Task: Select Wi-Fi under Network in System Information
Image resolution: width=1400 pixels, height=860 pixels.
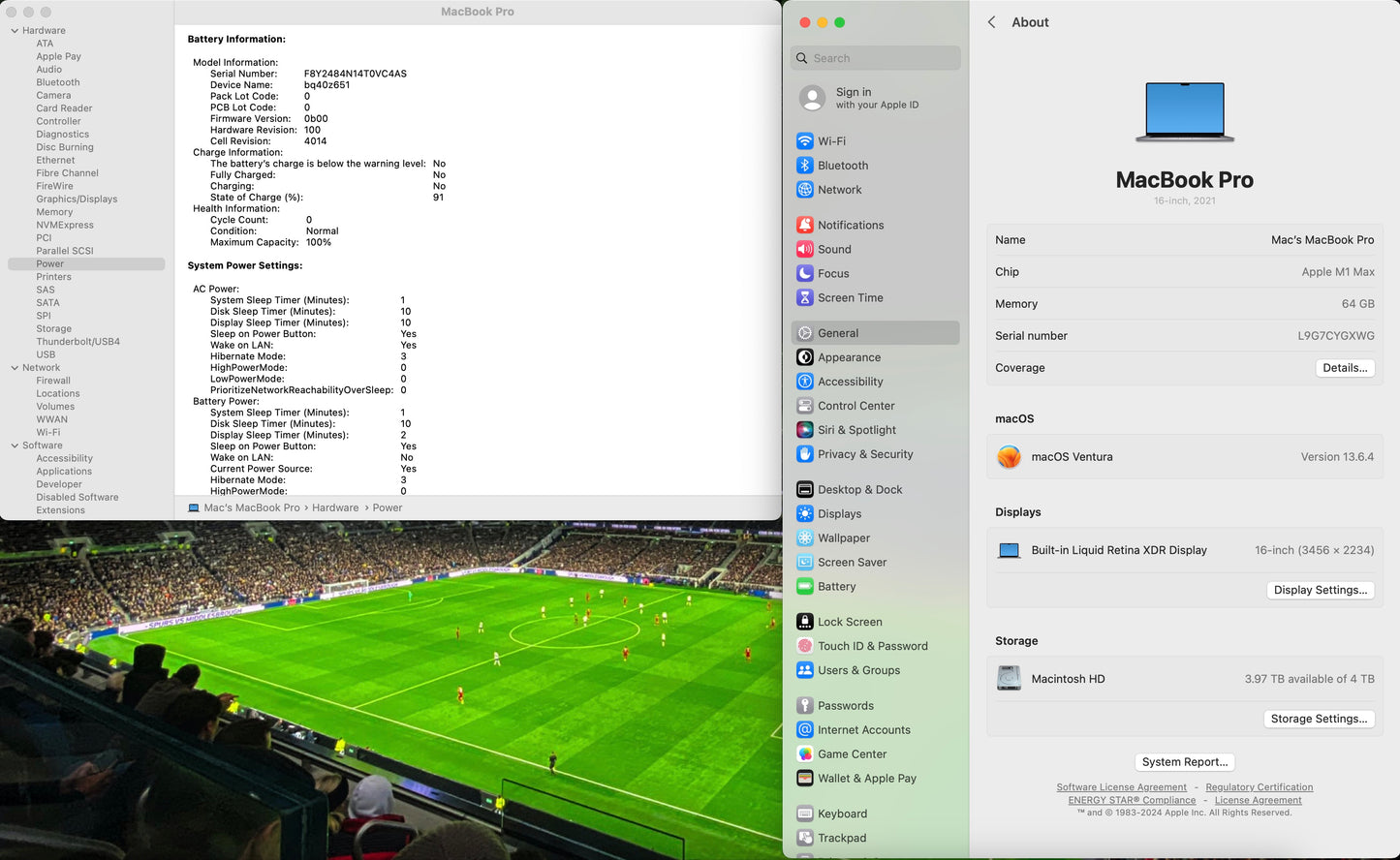Action: click(48, 433)
